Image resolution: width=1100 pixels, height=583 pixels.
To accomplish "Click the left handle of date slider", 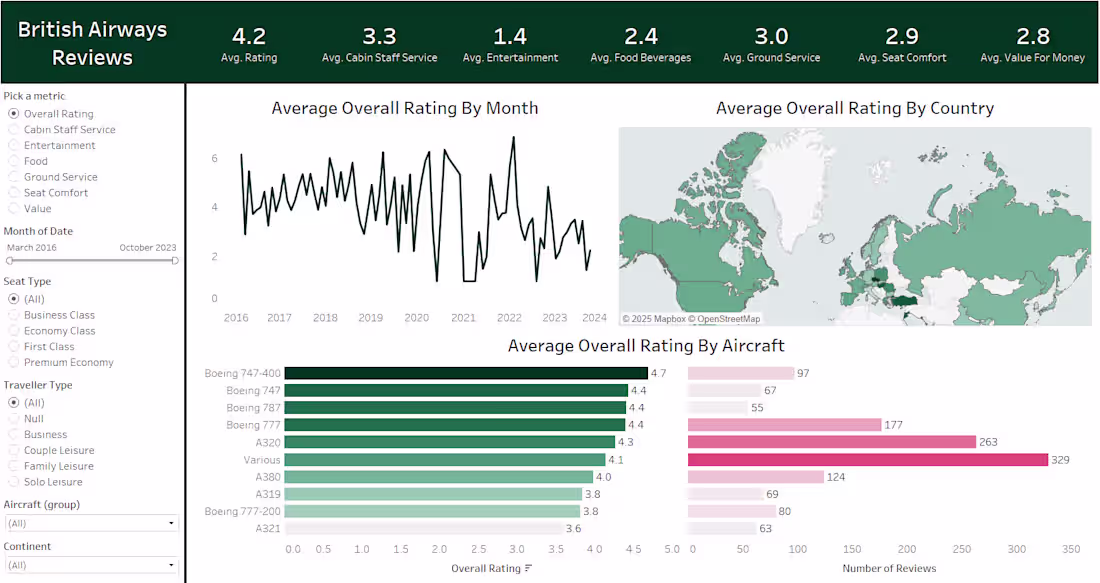I will pos(9,260).
